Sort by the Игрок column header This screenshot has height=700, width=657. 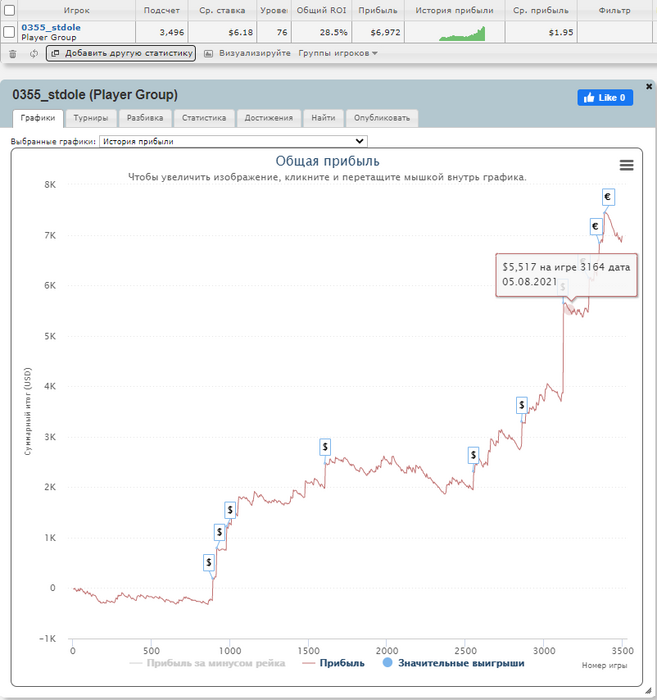[x=76, y=10]
